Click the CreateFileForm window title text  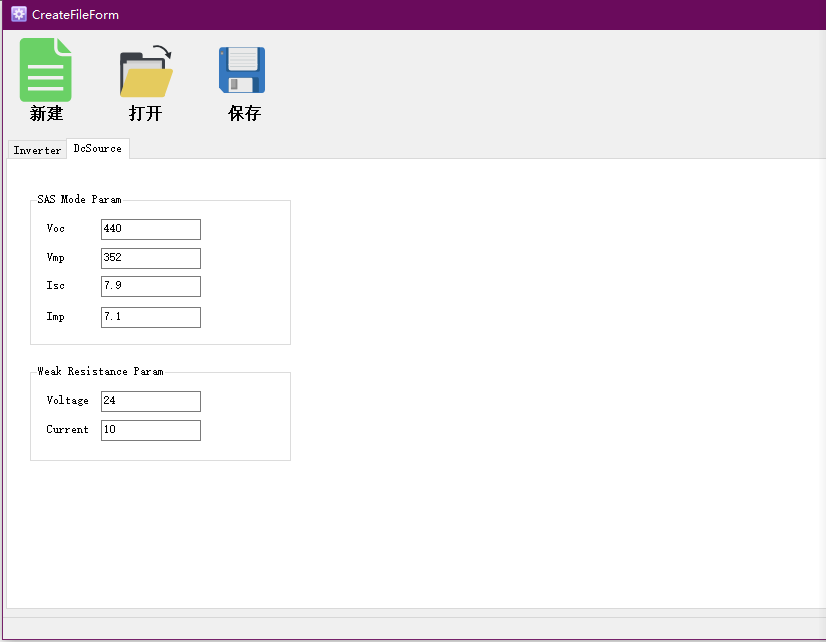point(76,15)
